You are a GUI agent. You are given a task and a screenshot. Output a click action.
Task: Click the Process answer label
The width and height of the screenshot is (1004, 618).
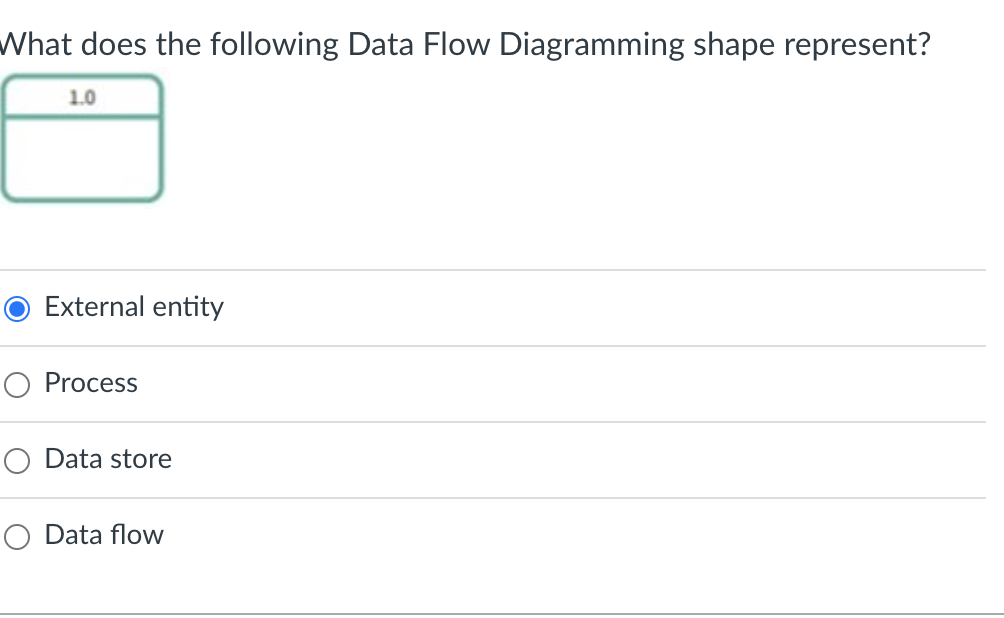(x=90, y=383)
